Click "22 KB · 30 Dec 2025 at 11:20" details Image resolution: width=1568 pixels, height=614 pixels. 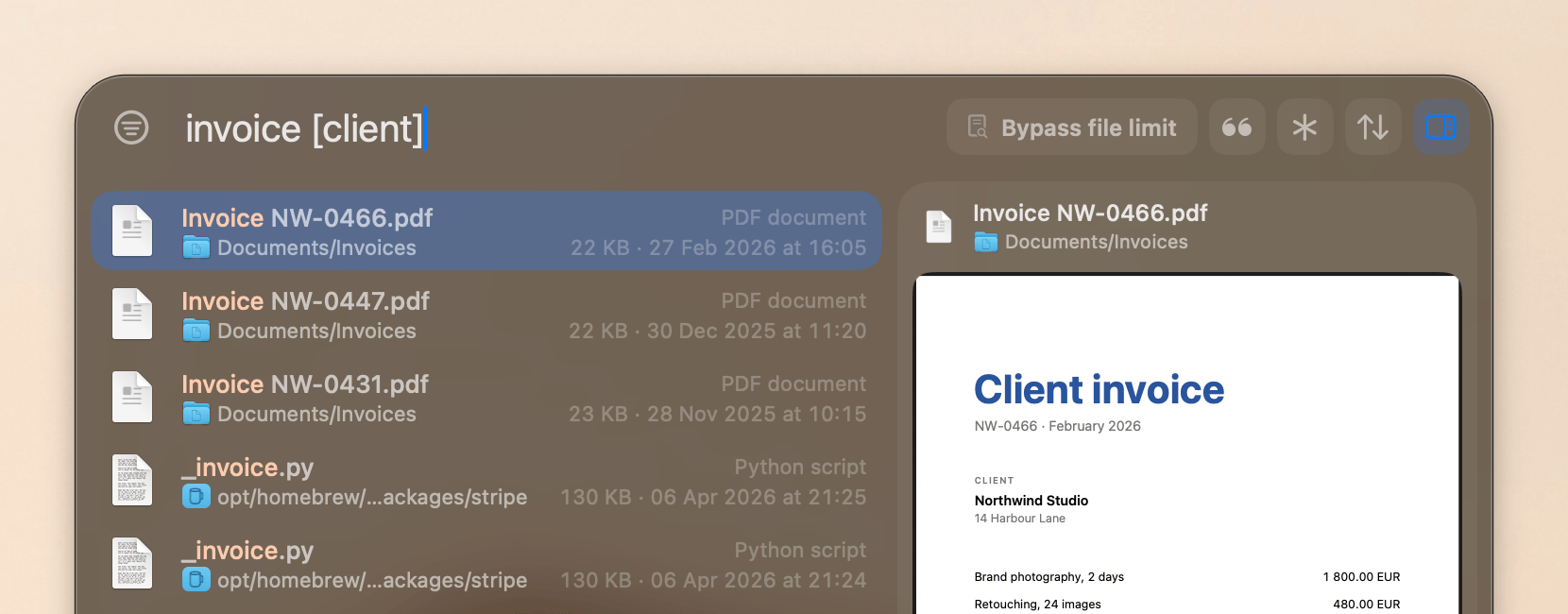(717, 332)
